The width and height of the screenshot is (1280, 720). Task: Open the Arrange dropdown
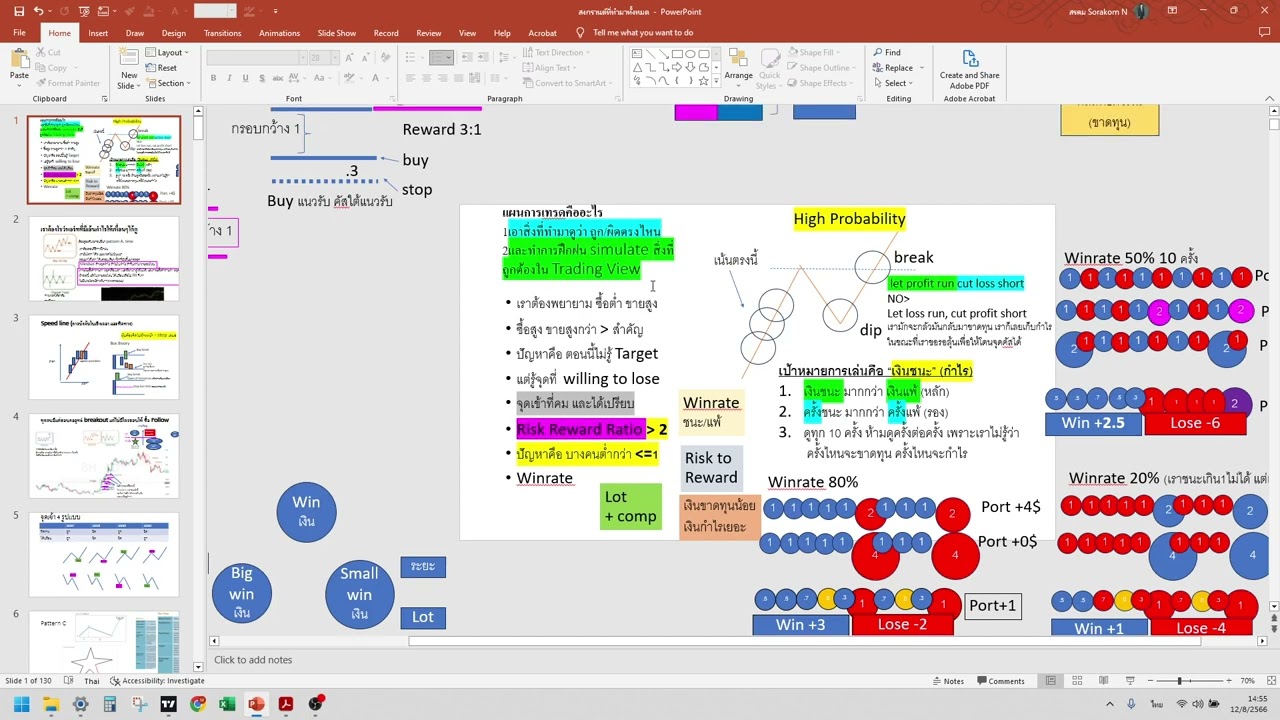click(x=738, y=69)
